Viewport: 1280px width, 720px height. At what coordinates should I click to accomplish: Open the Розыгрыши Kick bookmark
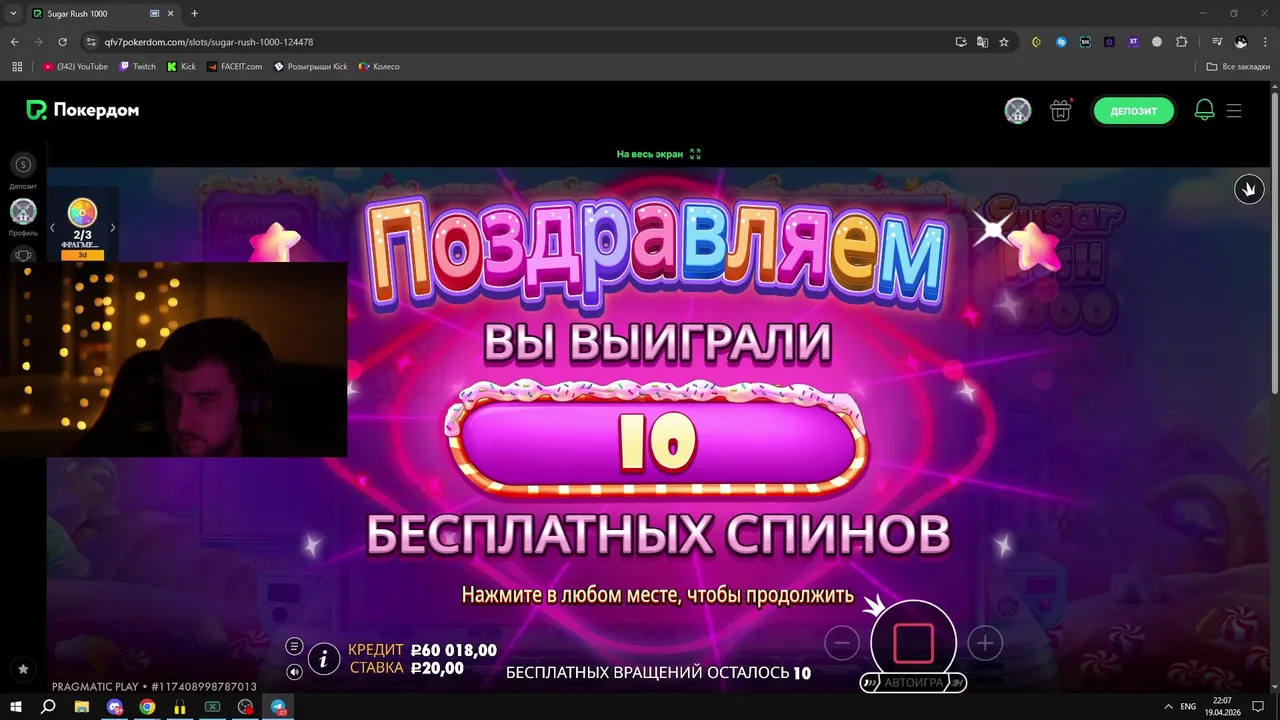tap(311, 67)
